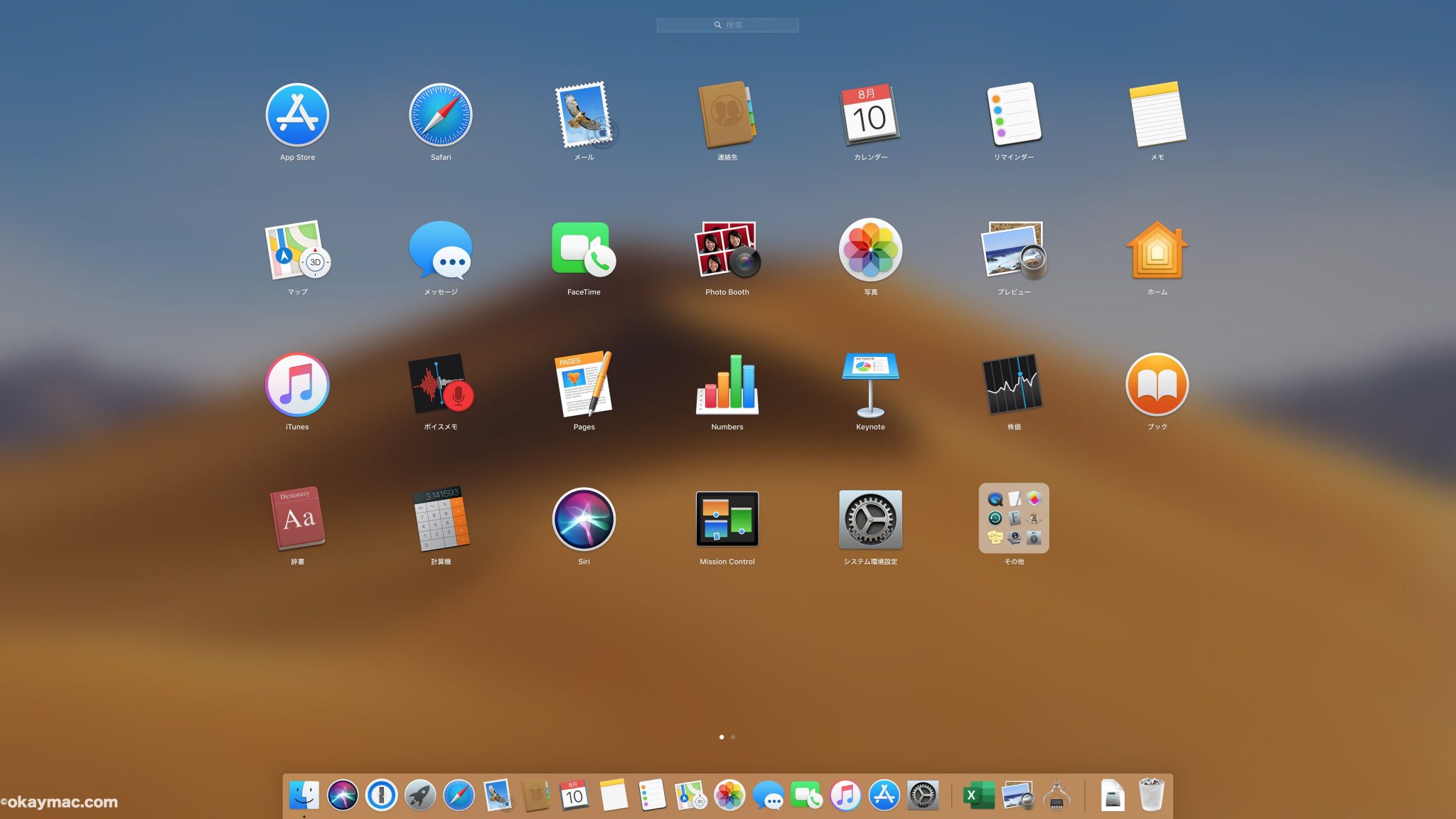Open FaceTime icon in the Dock
Screen dimensions: 1456x819
(806, 795)
